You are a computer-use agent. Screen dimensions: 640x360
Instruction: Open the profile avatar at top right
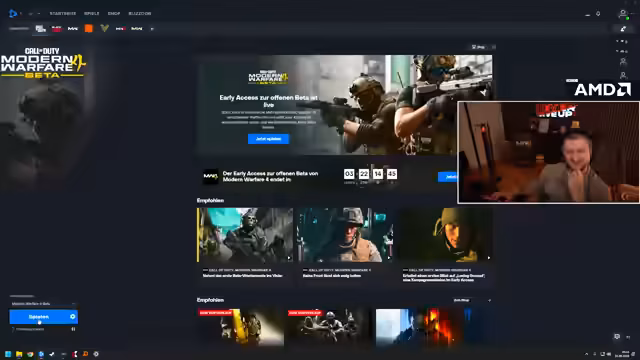(623, 14)
